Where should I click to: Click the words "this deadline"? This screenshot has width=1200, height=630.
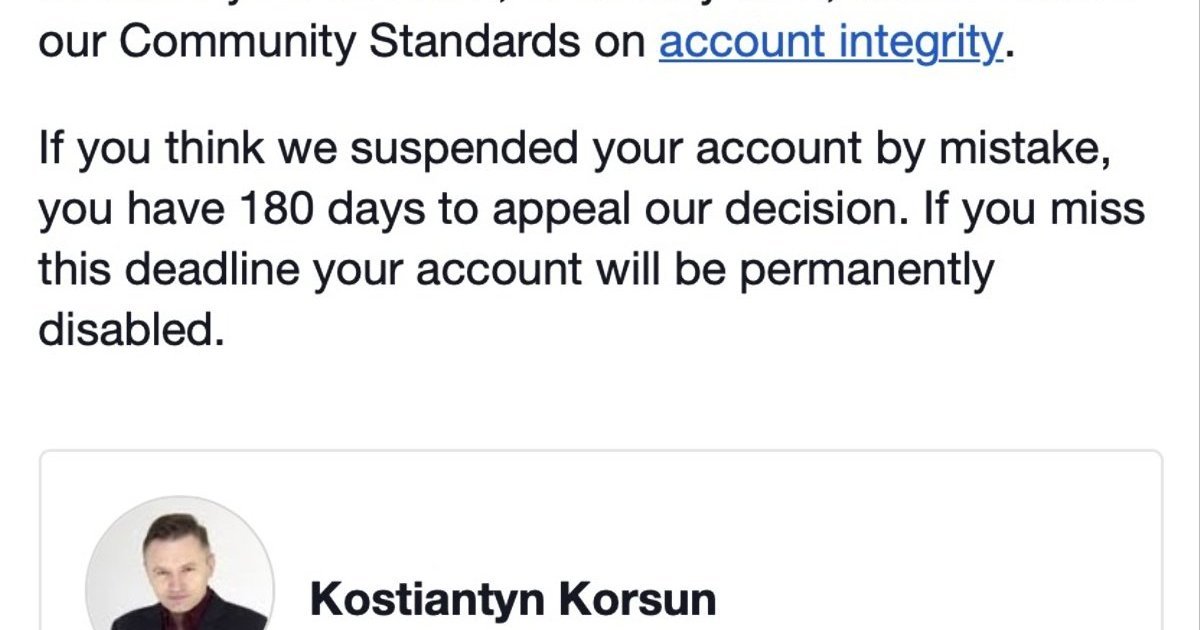pyautogui.click(x=170, y=270)
